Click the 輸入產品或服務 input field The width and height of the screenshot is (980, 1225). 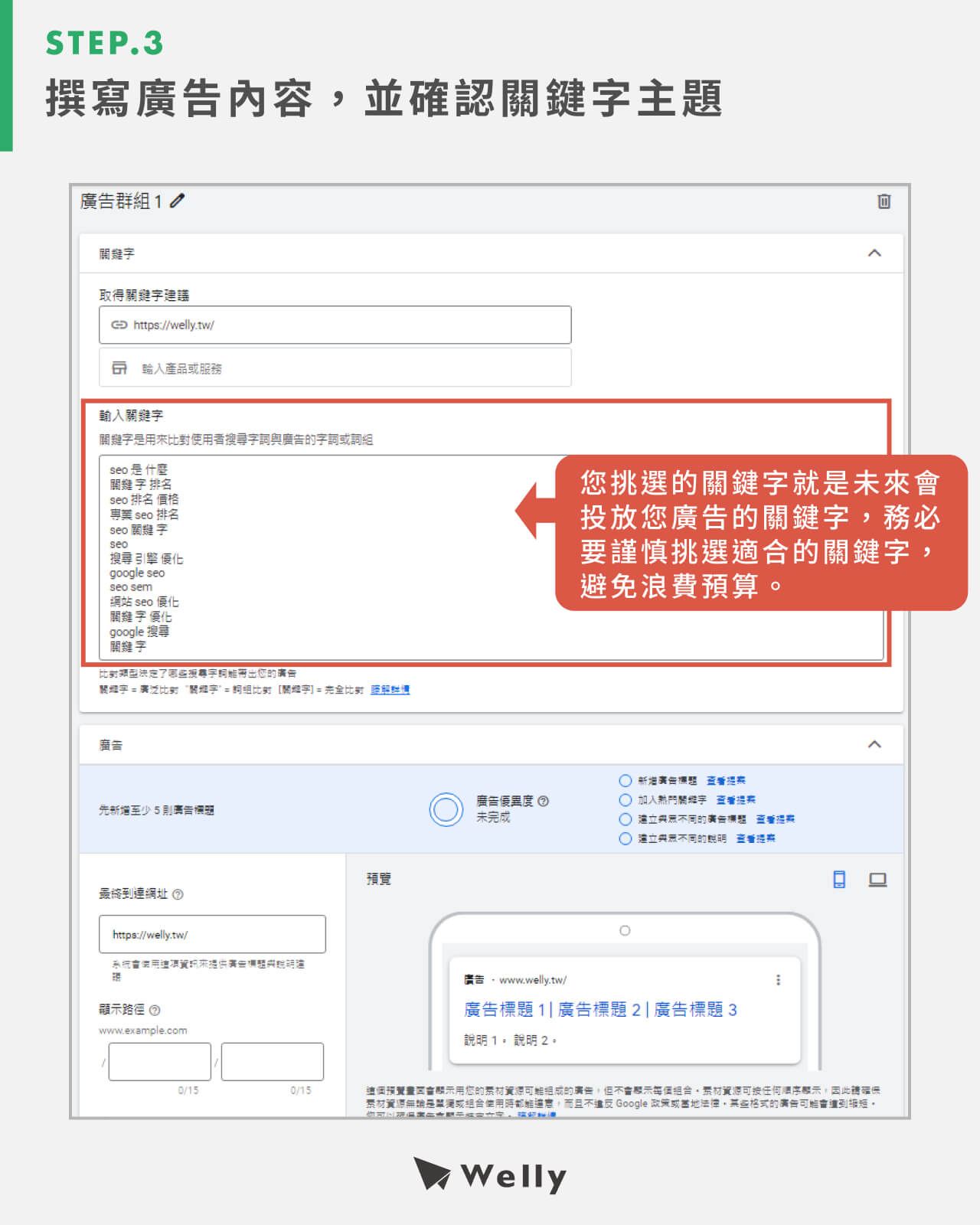pos(335,367)
